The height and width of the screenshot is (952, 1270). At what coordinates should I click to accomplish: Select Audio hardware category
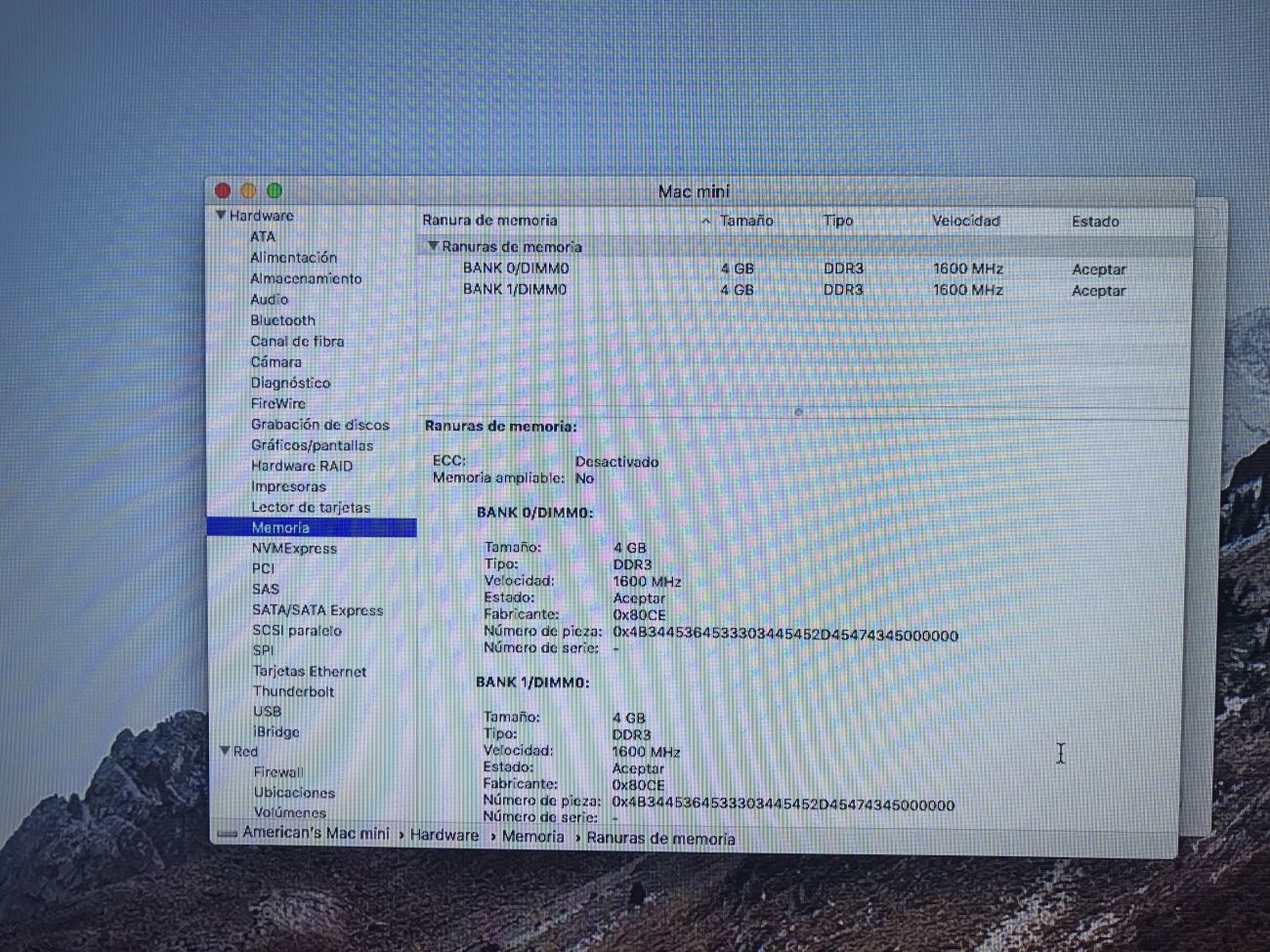(269, 300)
